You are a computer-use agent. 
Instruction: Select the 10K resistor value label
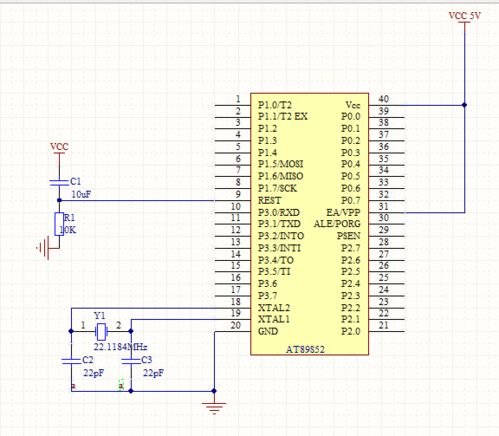pos(68,230)
